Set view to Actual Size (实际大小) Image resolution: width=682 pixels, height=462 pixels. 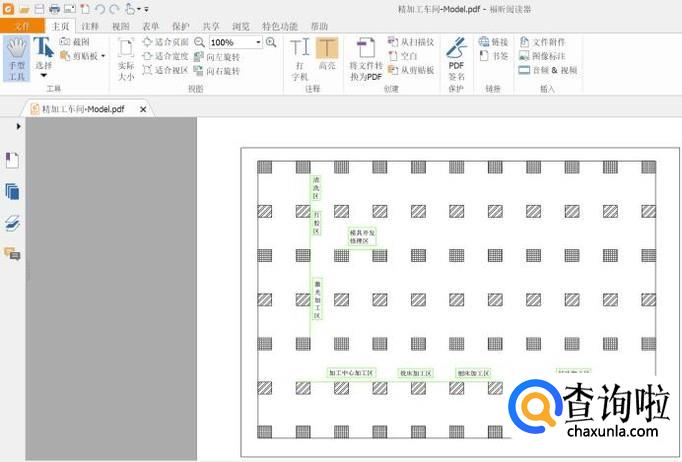pyautogui.click(x=126, y=59)
